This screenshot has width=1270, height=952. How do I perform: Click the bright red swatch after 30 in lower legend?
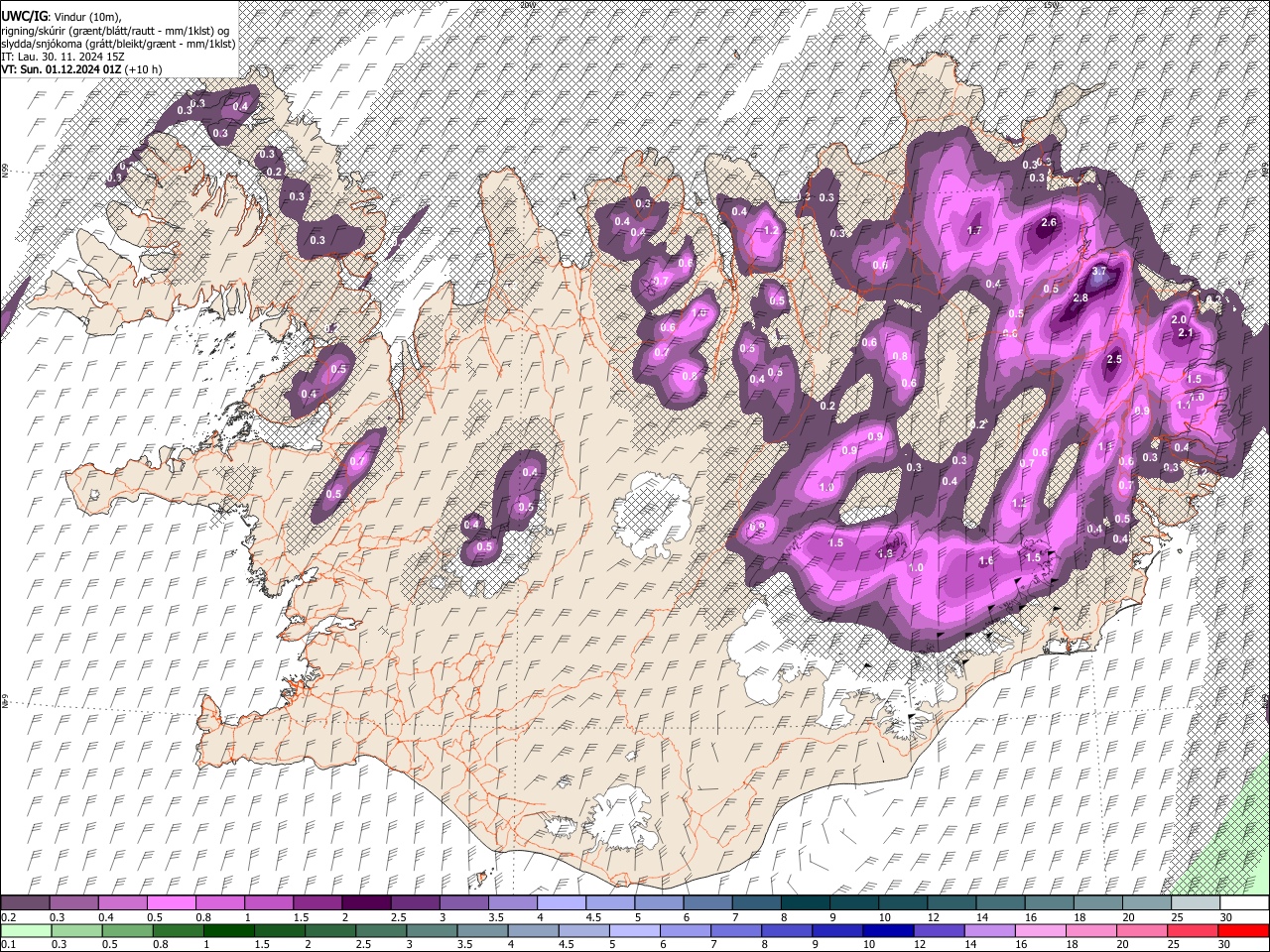pos(1245,931)
